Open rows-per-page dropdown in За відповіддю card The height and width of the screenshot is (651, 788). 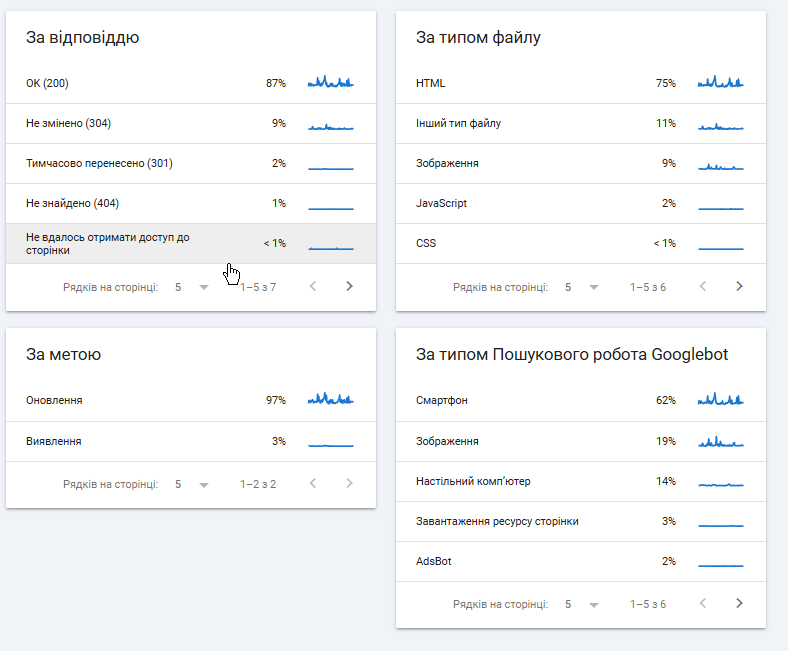(191, 287)
